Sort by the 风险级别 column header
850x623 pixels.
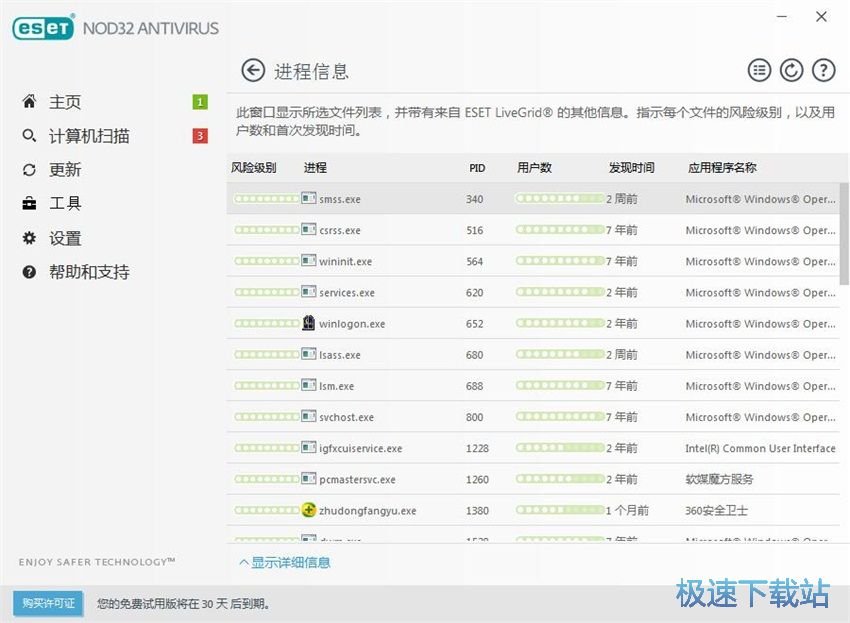click(254, 168)
